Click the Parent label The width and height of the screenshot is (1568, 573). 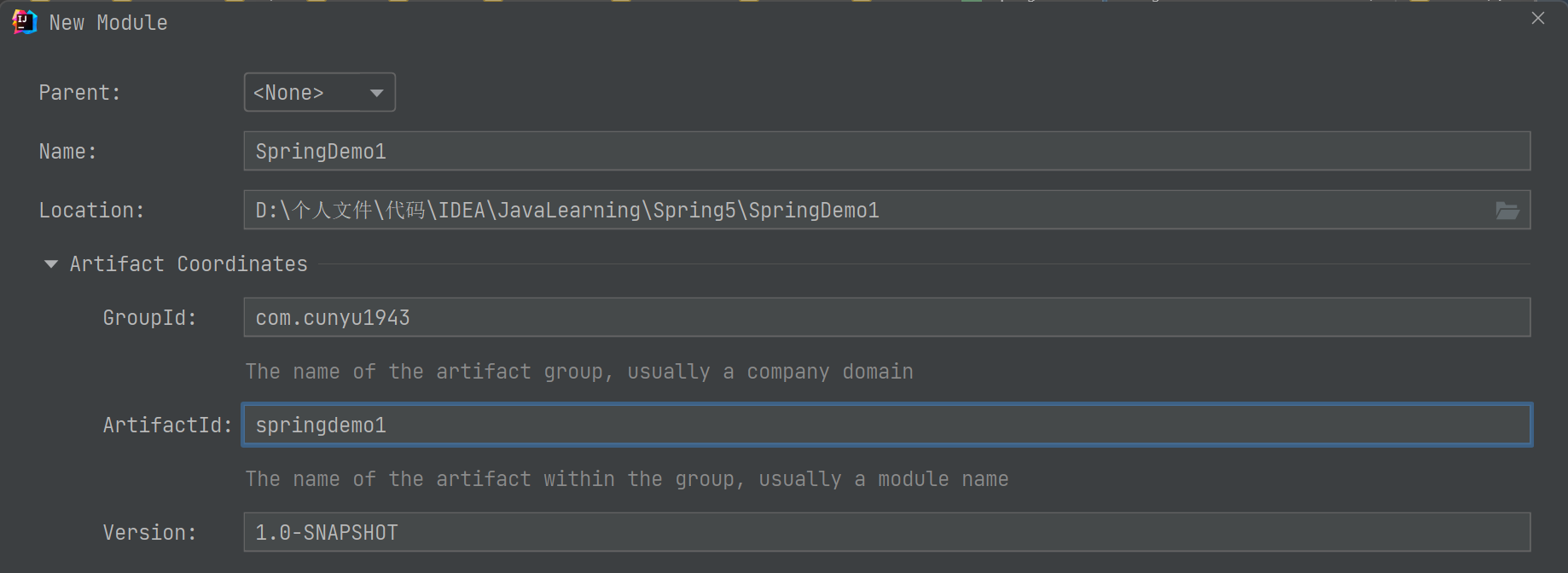point(79,93)
